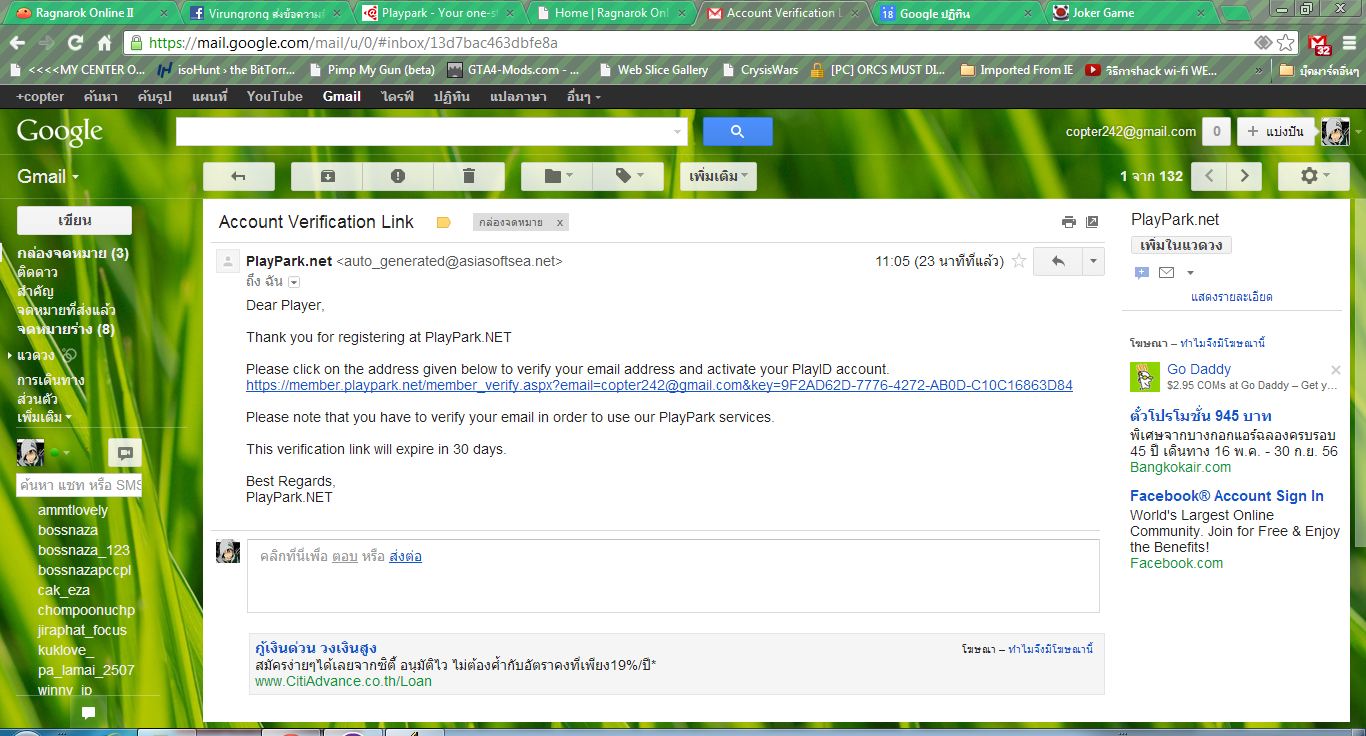Expand the แวดวง circles section

coord(10,355)
